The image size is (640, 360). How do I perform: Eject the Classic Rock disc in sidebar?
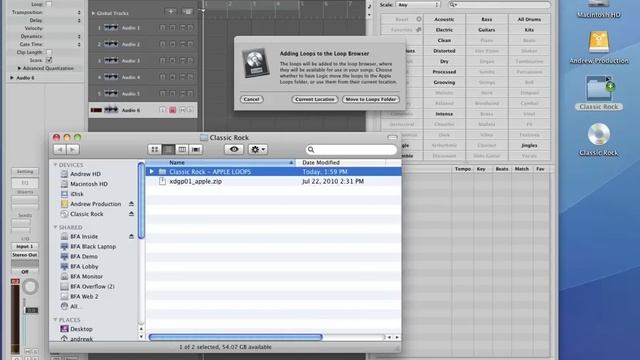pos(131,214)
